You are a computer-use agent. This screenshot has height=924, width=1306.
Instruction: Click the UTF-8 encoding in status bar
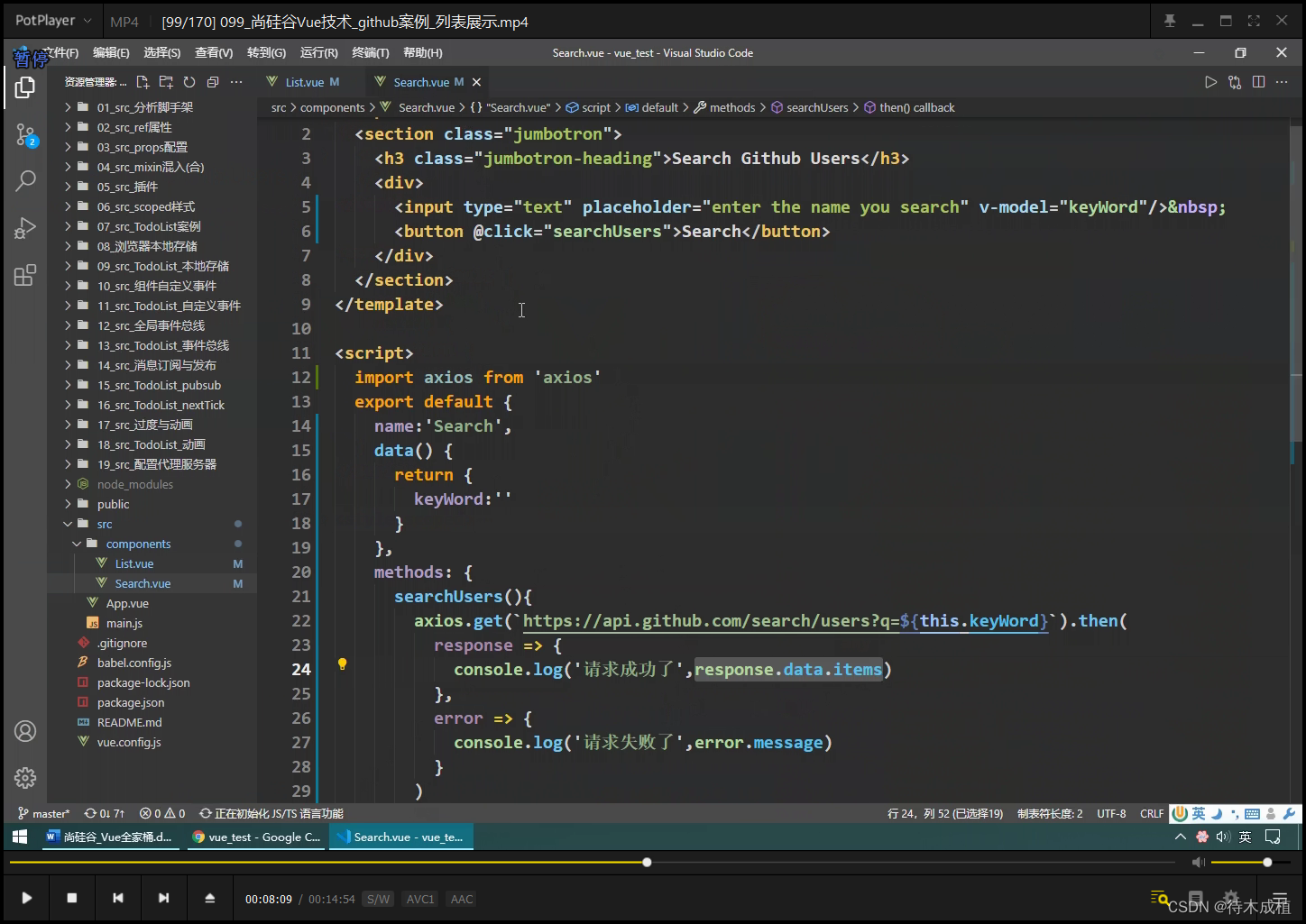(x=1111, y=813)
